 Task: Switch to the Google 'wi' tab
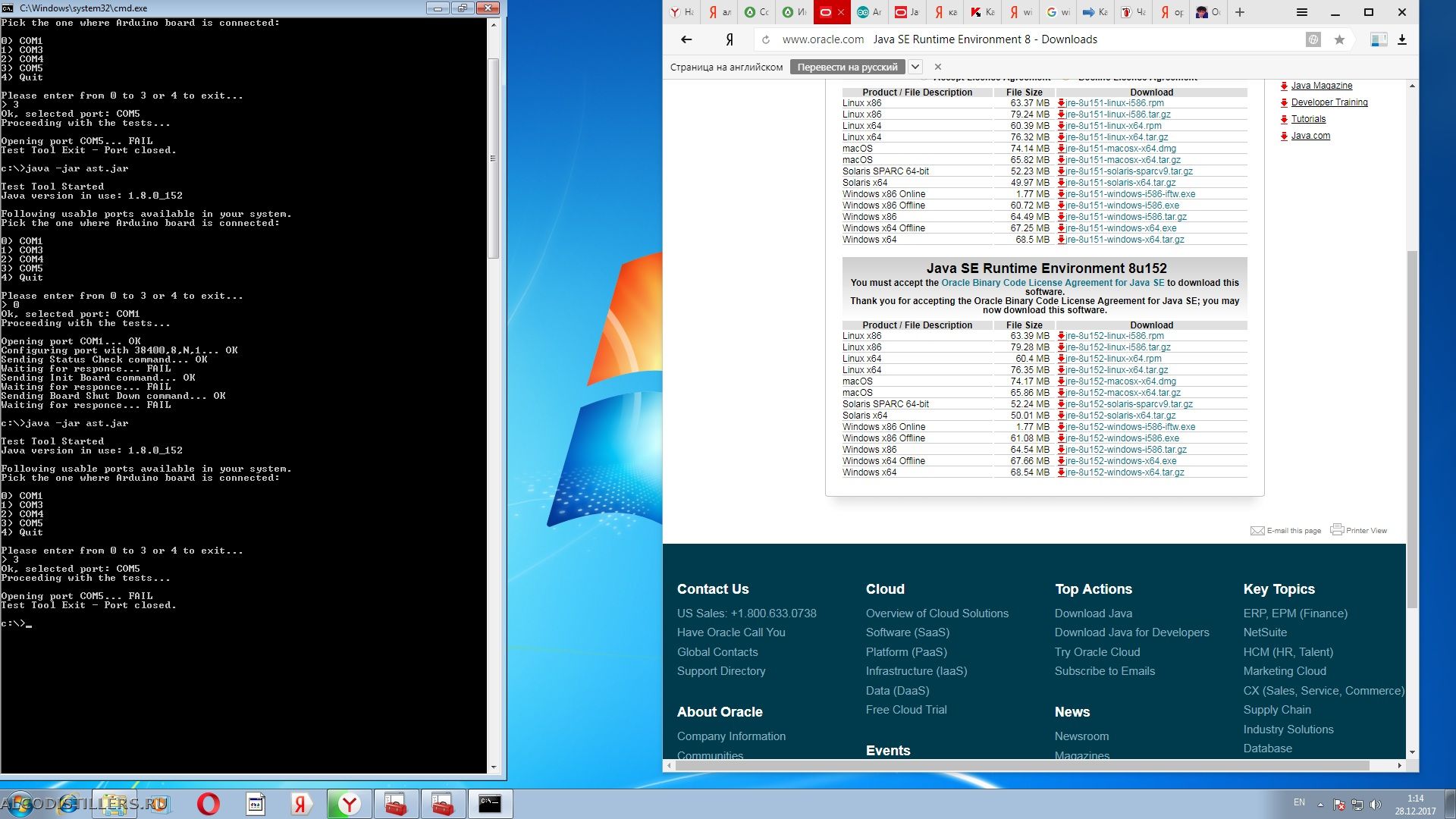(x=1058, y=12)
